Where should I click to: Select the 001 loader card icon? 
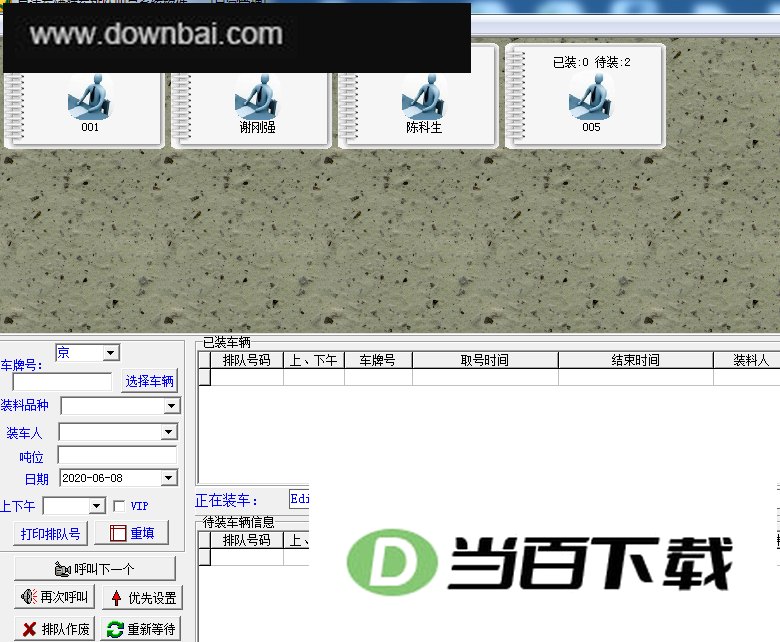(90, 97)
